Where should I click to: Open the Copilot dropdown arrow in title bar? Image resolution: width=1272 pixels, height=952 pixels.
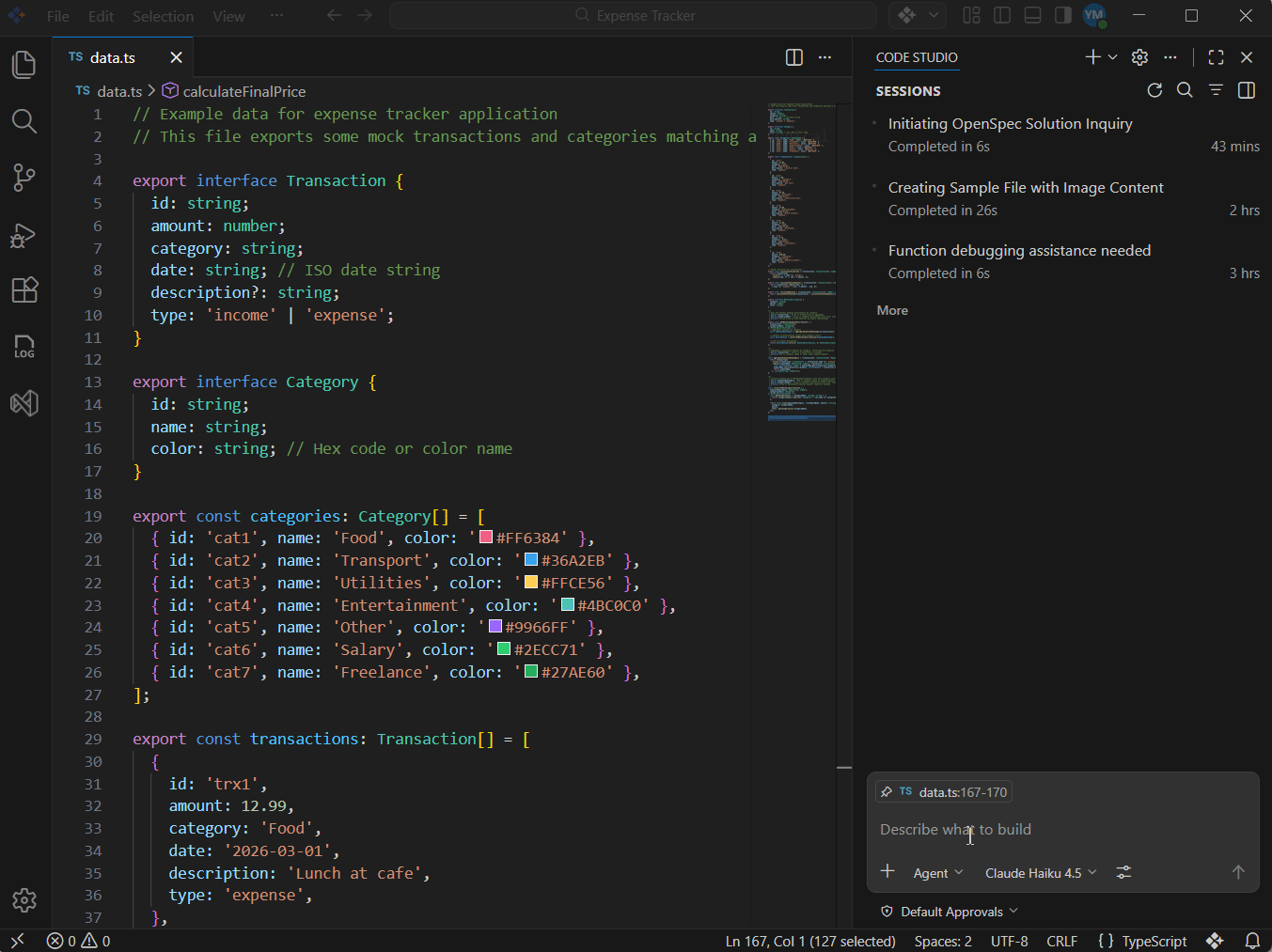pyautogui.click(x=934, y=15)
